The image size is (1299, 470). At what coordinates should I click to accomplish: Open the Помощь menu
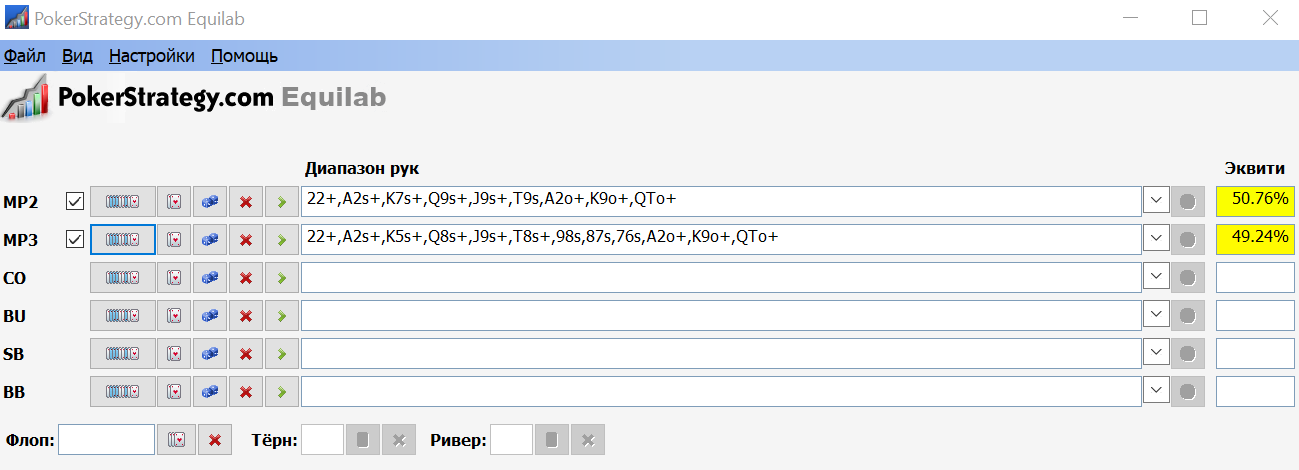click(244, 56)
